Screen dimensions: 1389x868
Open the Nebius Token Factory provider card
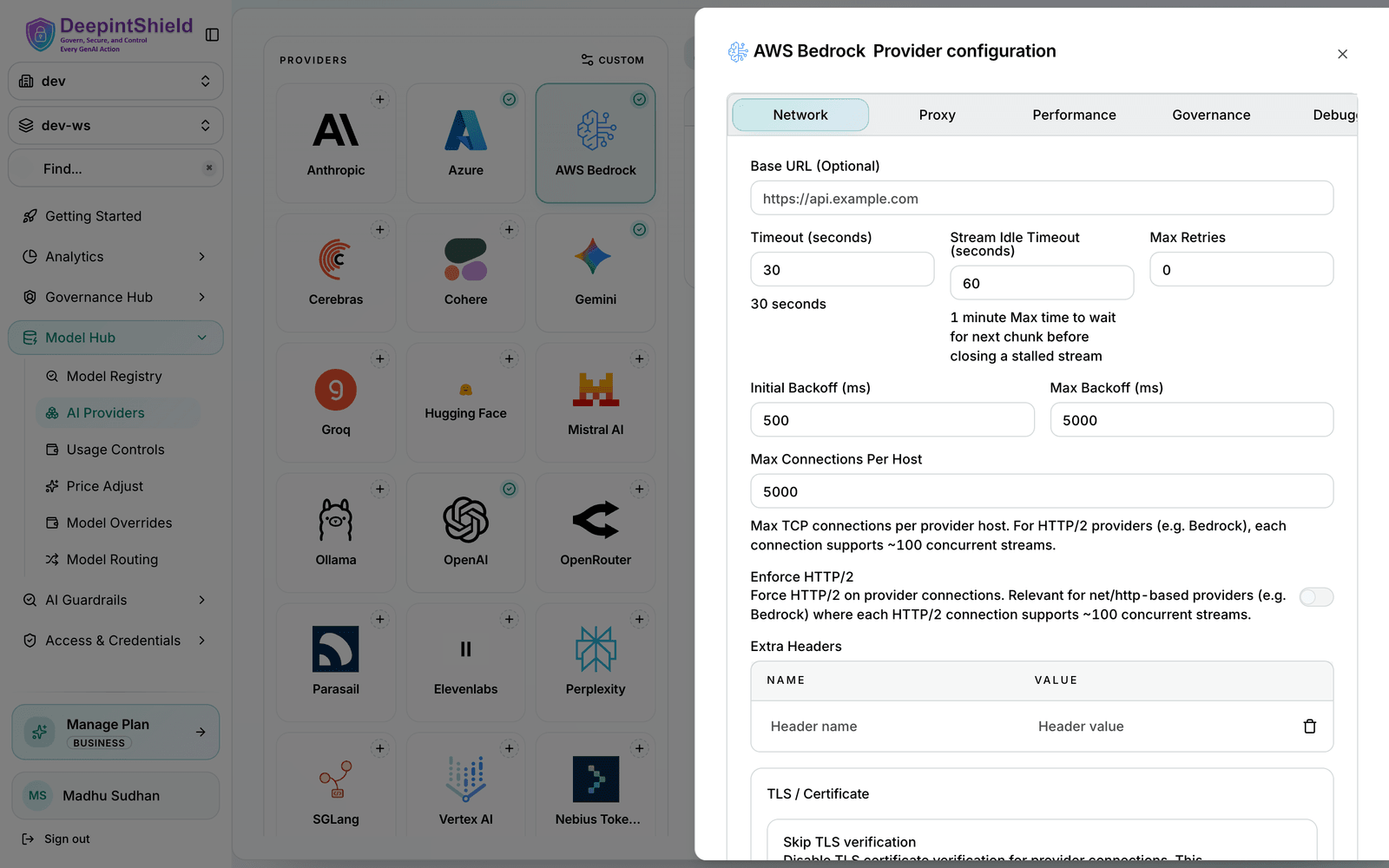tap(596, 786)
